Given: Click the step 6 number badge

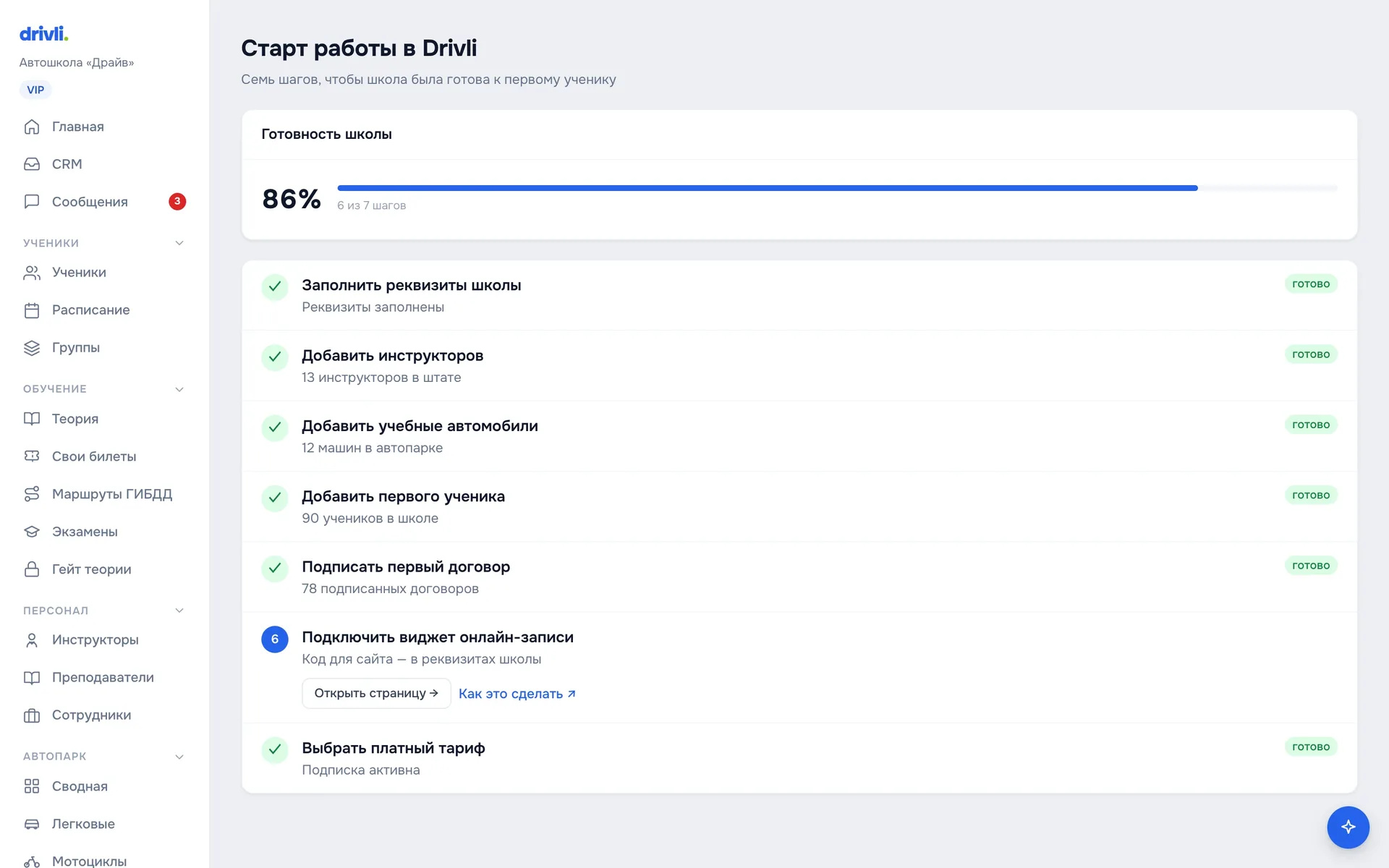Looking at the screenshot, I should [275, 639].
